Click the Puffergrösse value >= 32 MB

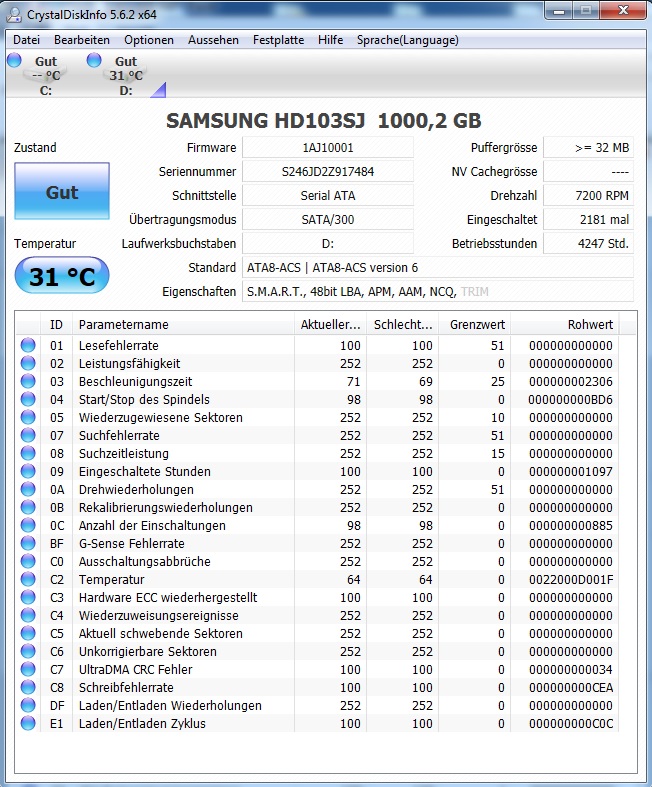click(x=588, y=148)
